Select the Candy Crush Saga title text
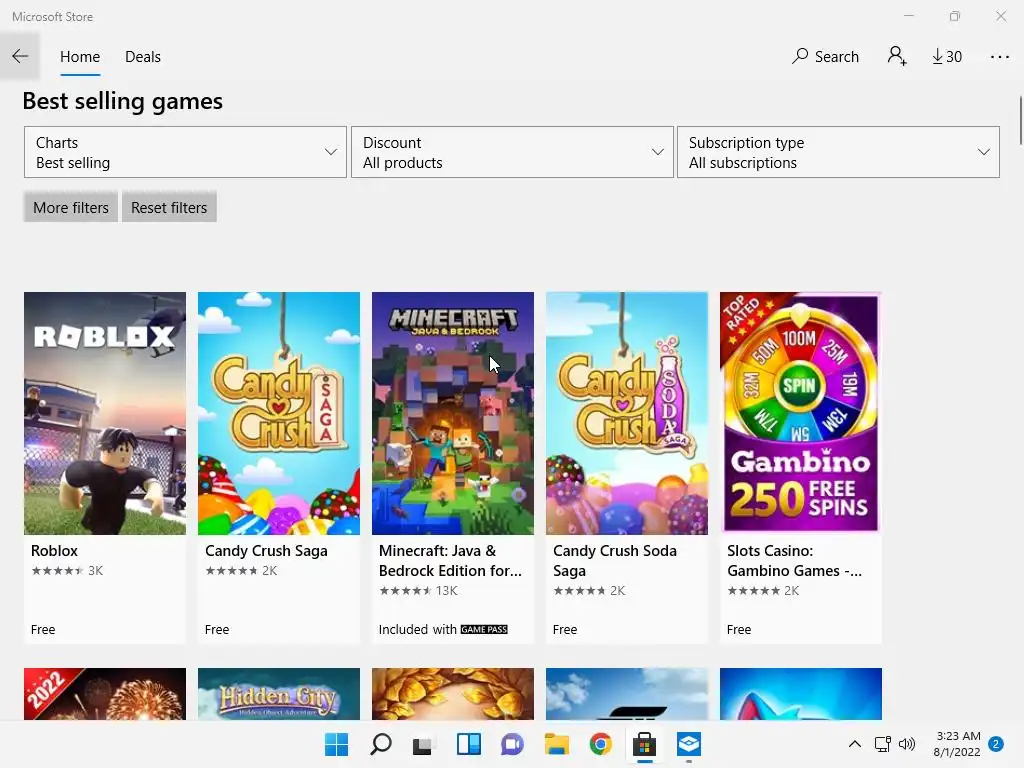 266,551
